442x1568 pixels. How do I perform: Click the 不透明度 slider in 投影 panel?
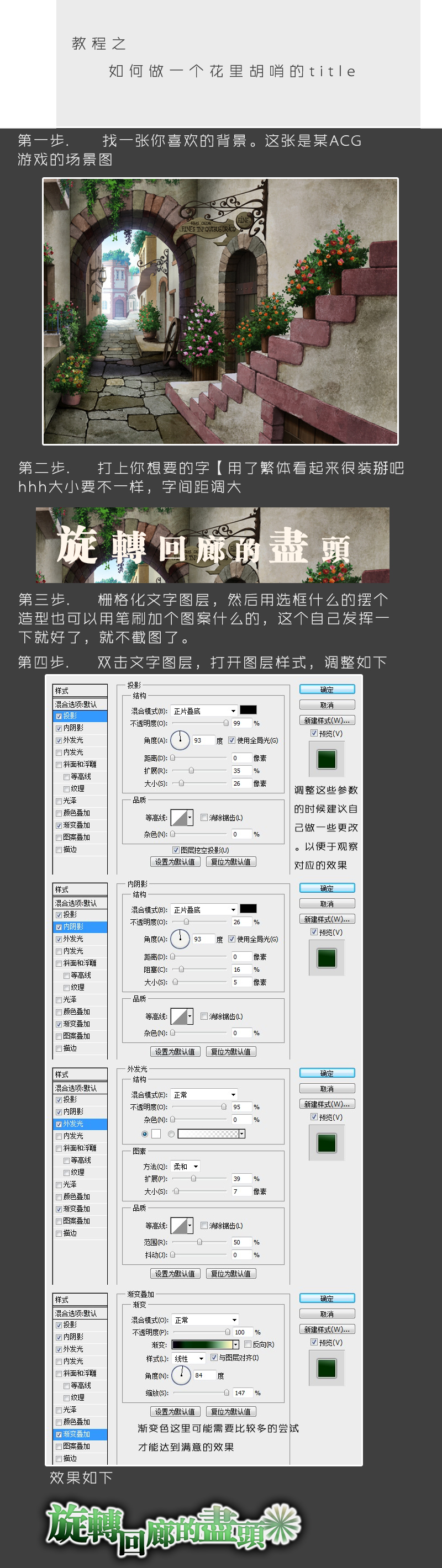pos(199,723)
